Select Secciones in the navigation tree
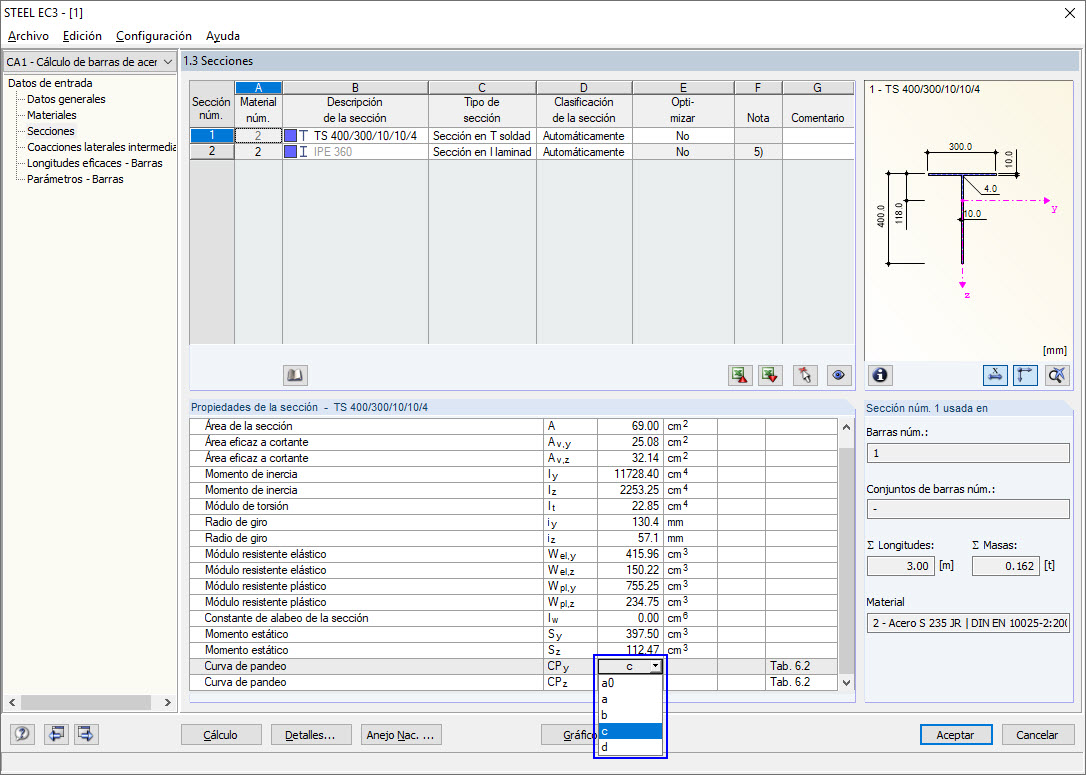Viewport: 1086px width, 775px height. pos(51,131)
